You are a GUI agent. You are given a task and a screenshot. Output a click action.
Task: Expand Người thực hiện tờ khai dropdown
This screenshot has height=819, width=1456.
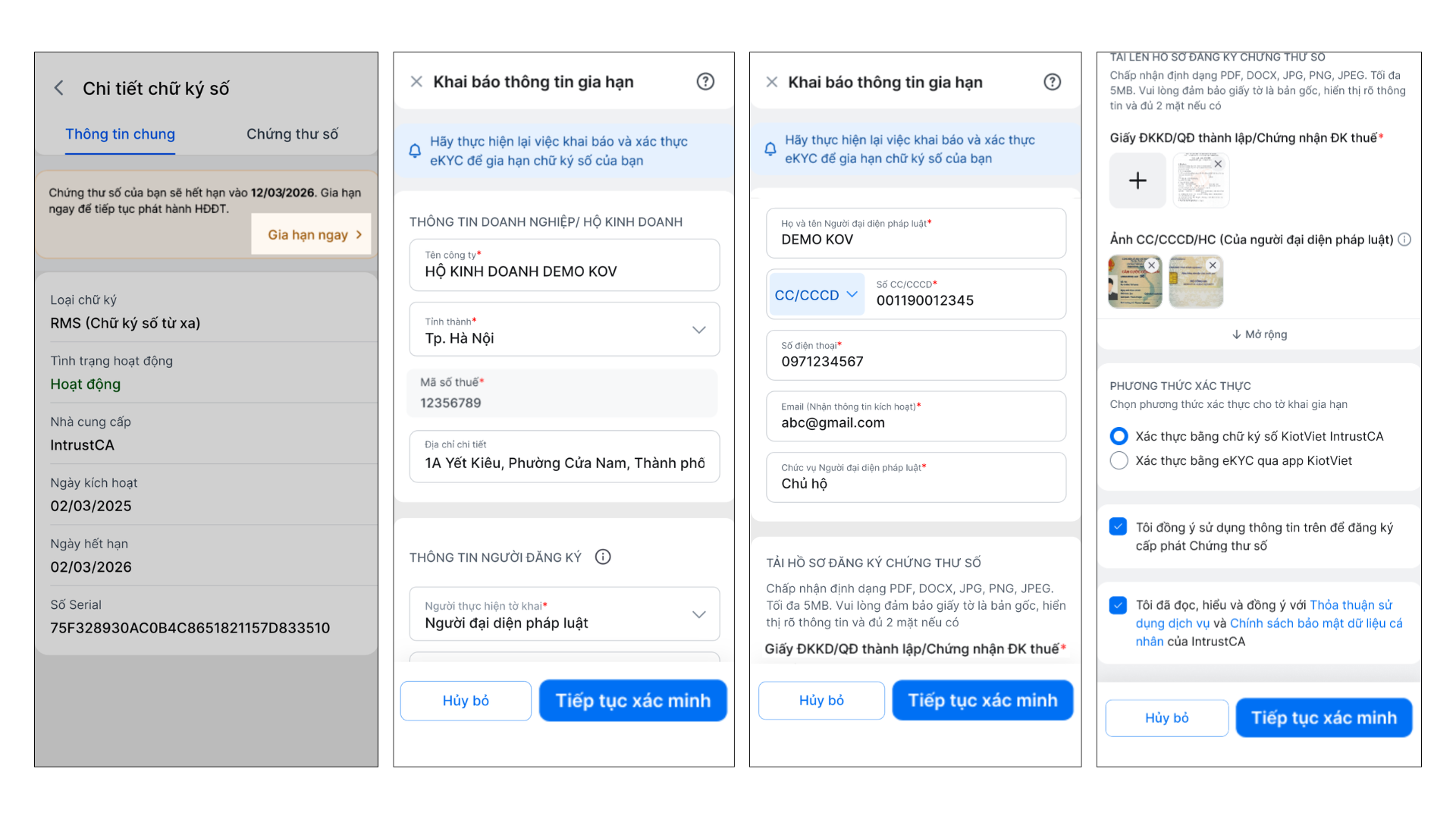(698, 614)
